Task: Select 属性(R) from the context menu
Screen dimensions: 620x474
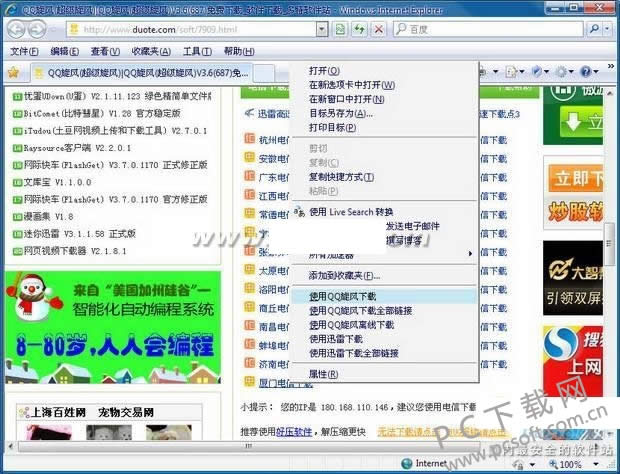Action: click(x=384, y=374)
